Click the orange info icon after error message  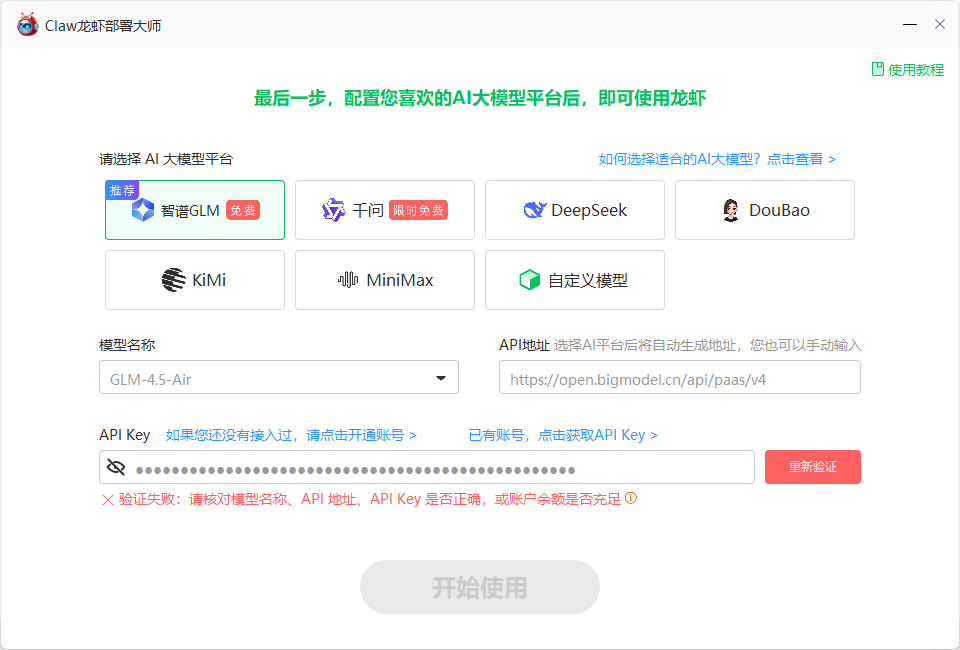coord(631,498)
